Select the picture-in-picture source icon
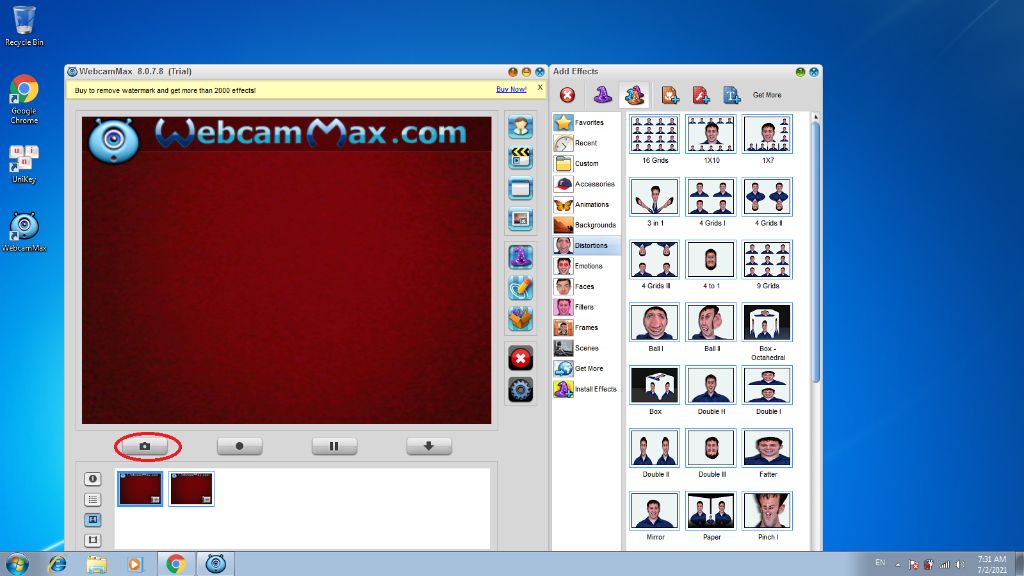Screen dimensions: 1024x576 tap(520, 219)
